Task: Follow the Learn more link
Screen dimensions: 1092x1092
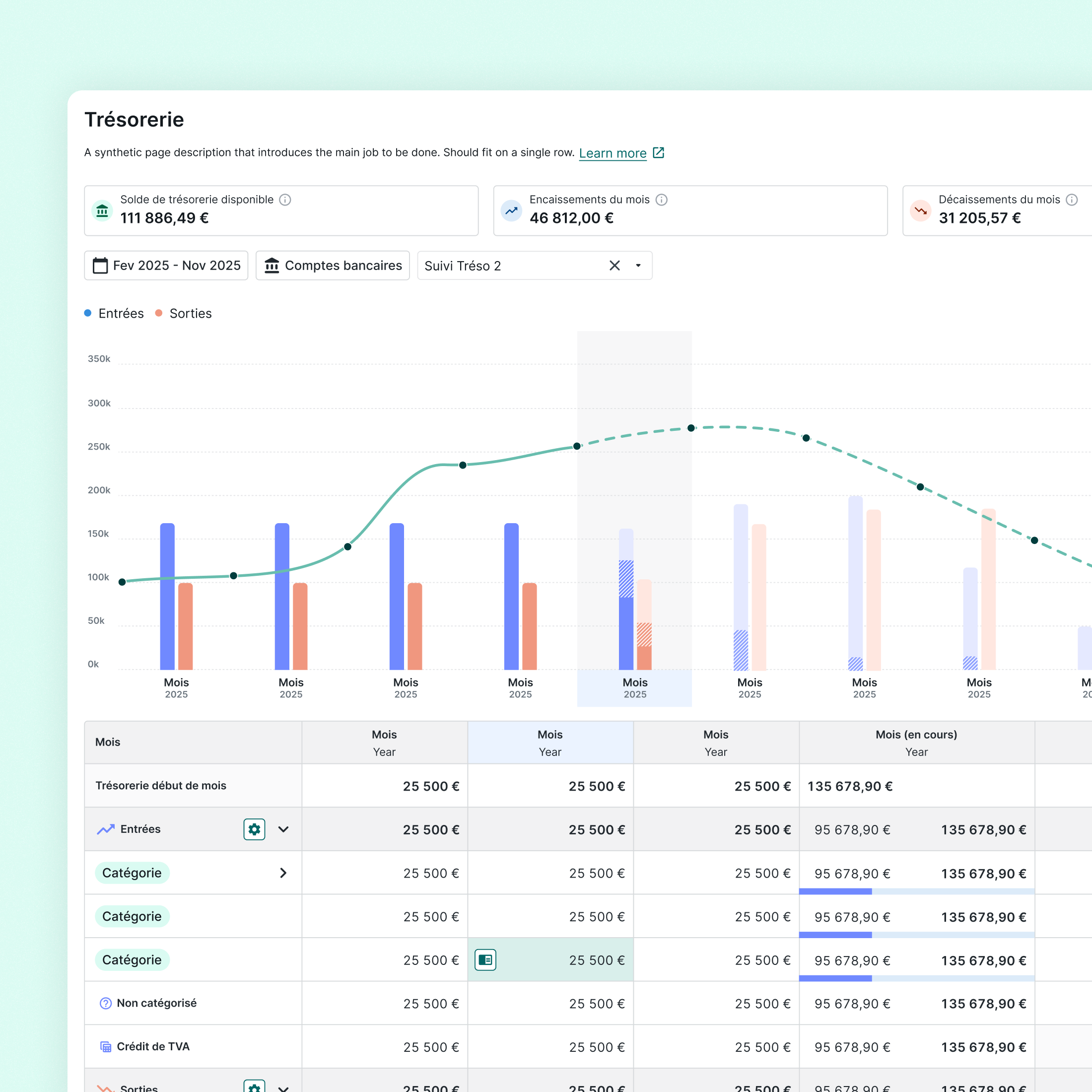Action: [612, 153]
